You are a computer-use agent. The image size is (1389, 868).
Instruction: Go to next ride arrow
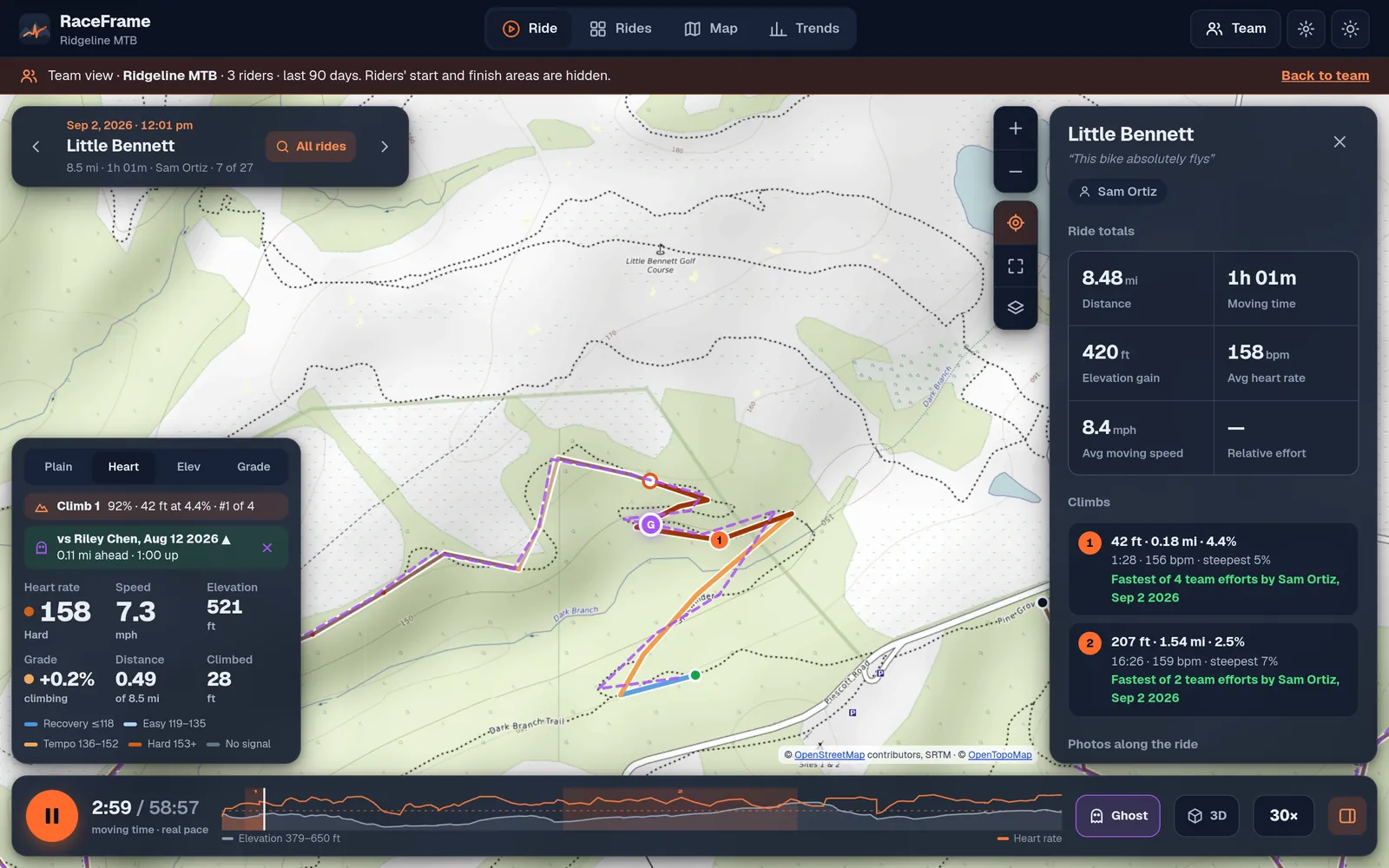point(385,147)
